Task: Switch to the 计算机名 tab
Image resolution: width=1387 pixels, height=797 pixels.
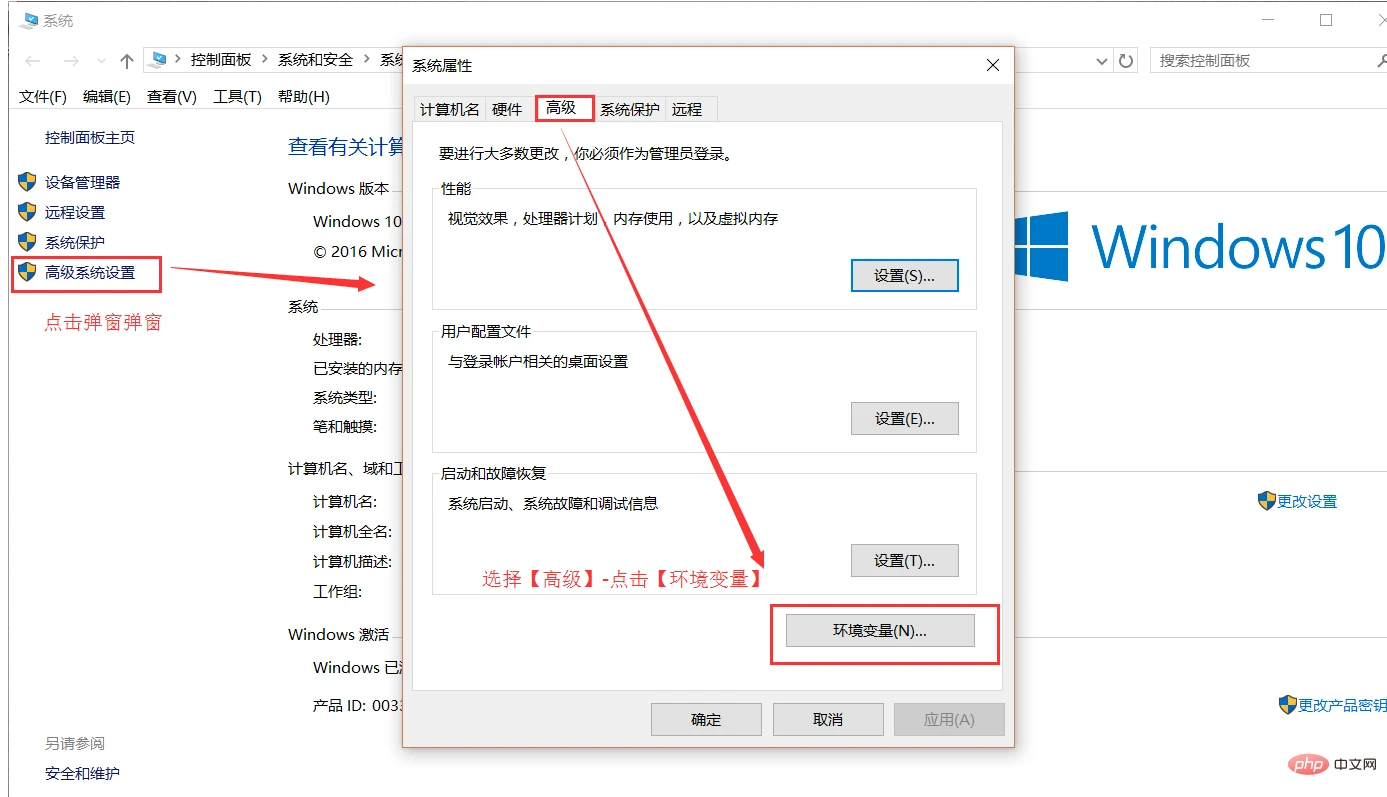Action: pyautogui.click(x=449, y=108)
